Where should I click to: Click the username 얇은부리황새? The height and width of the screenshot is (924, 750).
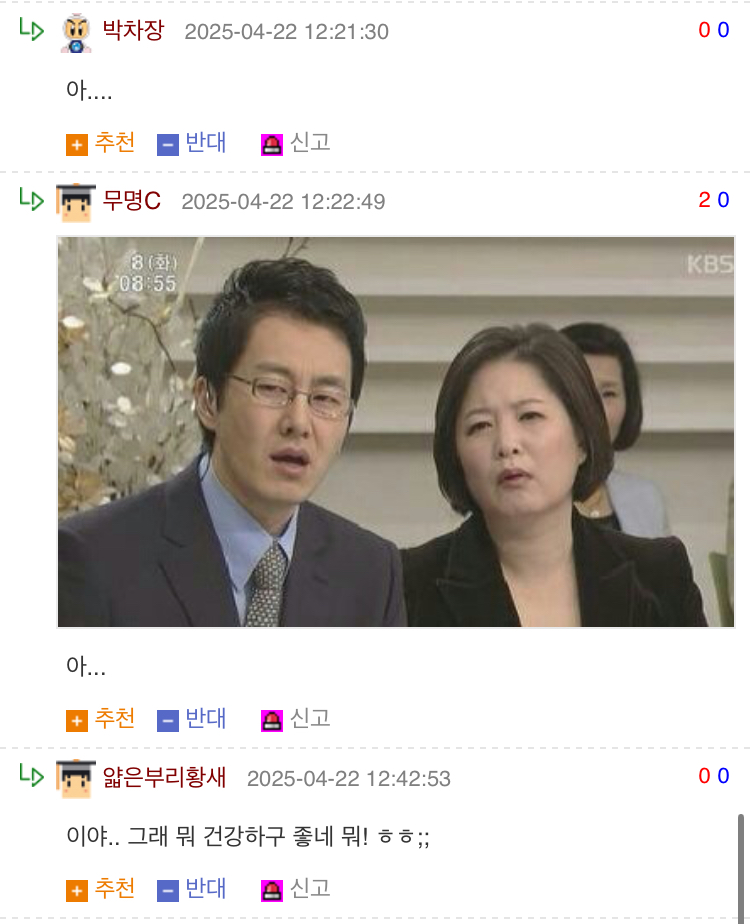click(164, 777)
